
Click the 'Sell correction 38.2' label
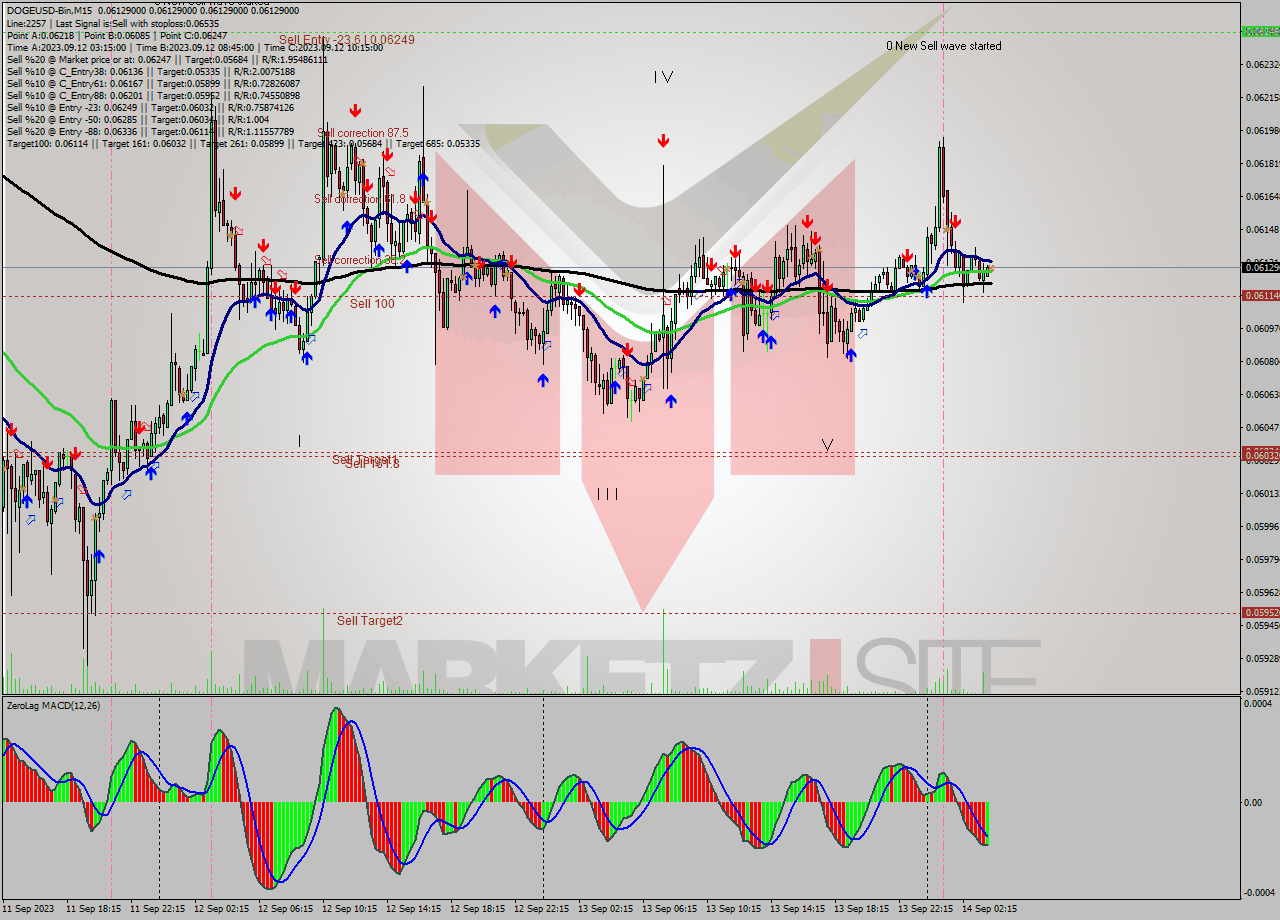pos(360,260)
